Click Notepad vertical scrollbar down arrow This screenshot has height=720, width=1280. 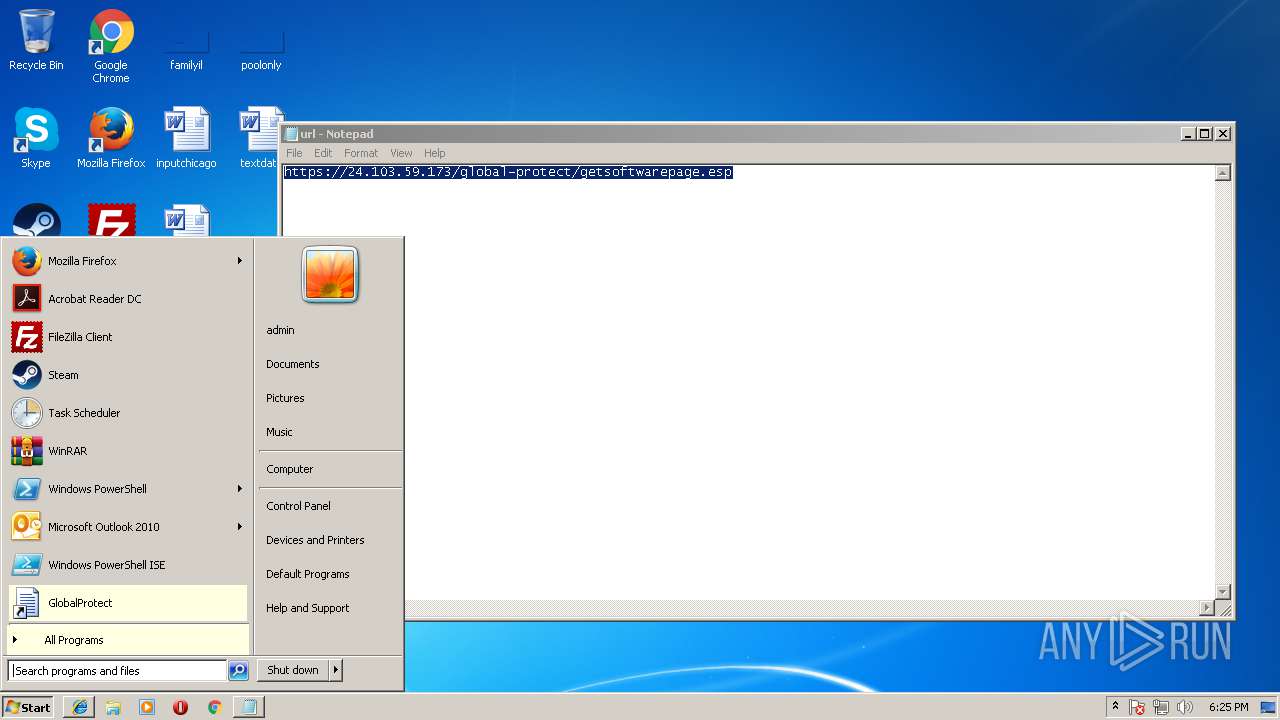[1222, 592]
